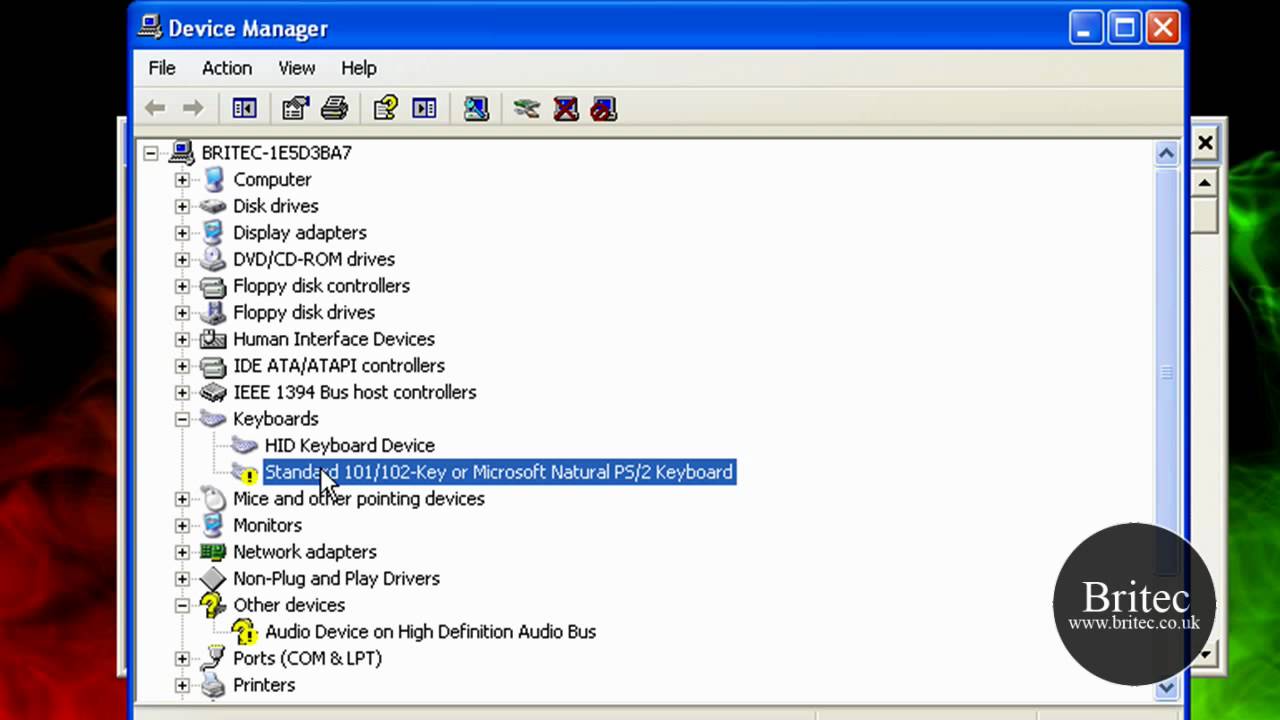Expand the Computer node

(x=182, y=180)
